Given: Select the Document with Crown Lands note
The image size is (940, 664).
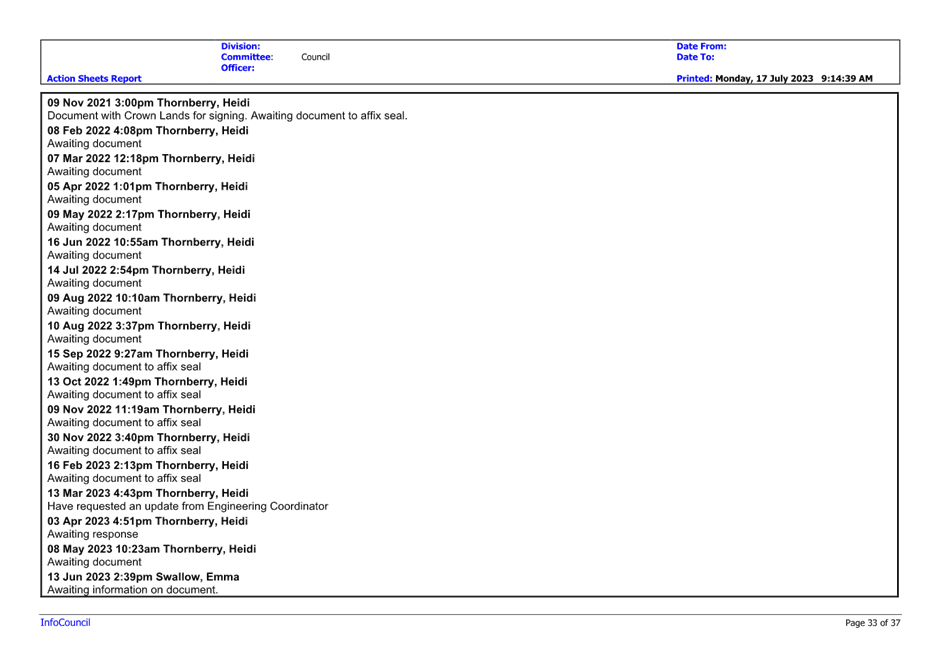Looking at the screenshot, I should [227, 116].
